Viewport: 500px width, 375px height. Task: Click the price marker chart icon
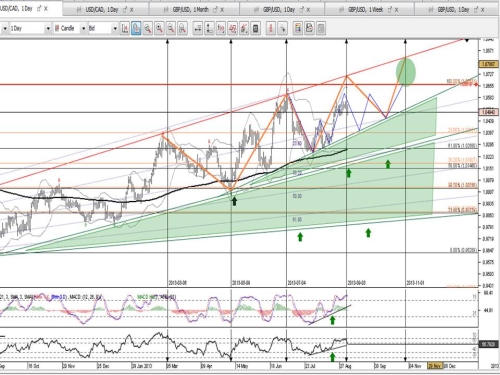[x=125, y=29]
